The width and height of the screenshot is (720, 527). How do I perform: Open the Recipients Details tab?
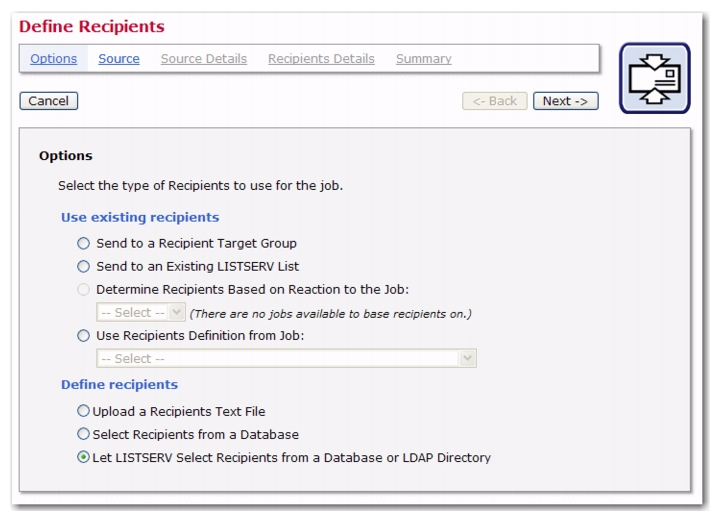point(321,59)
